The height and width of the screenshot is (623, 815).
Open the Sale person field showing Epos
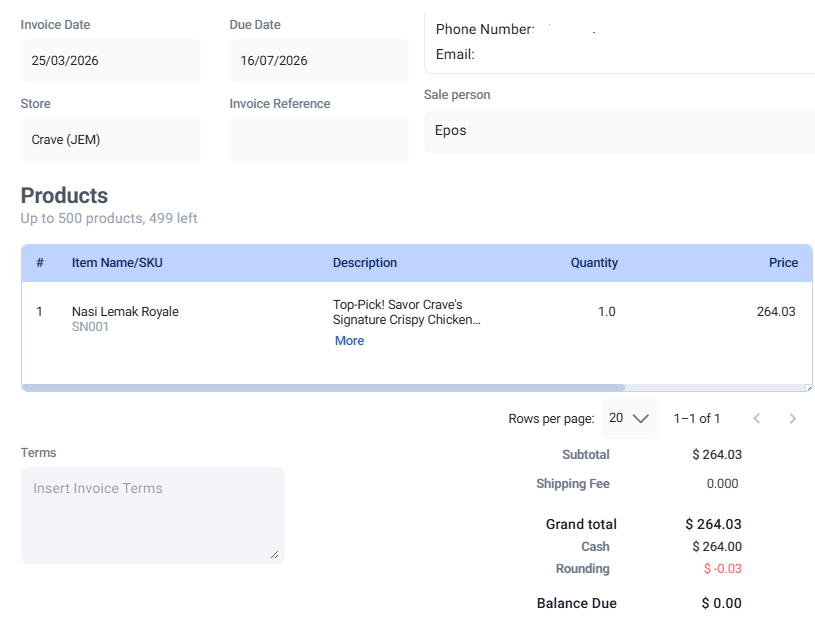[x=620, y=131]
